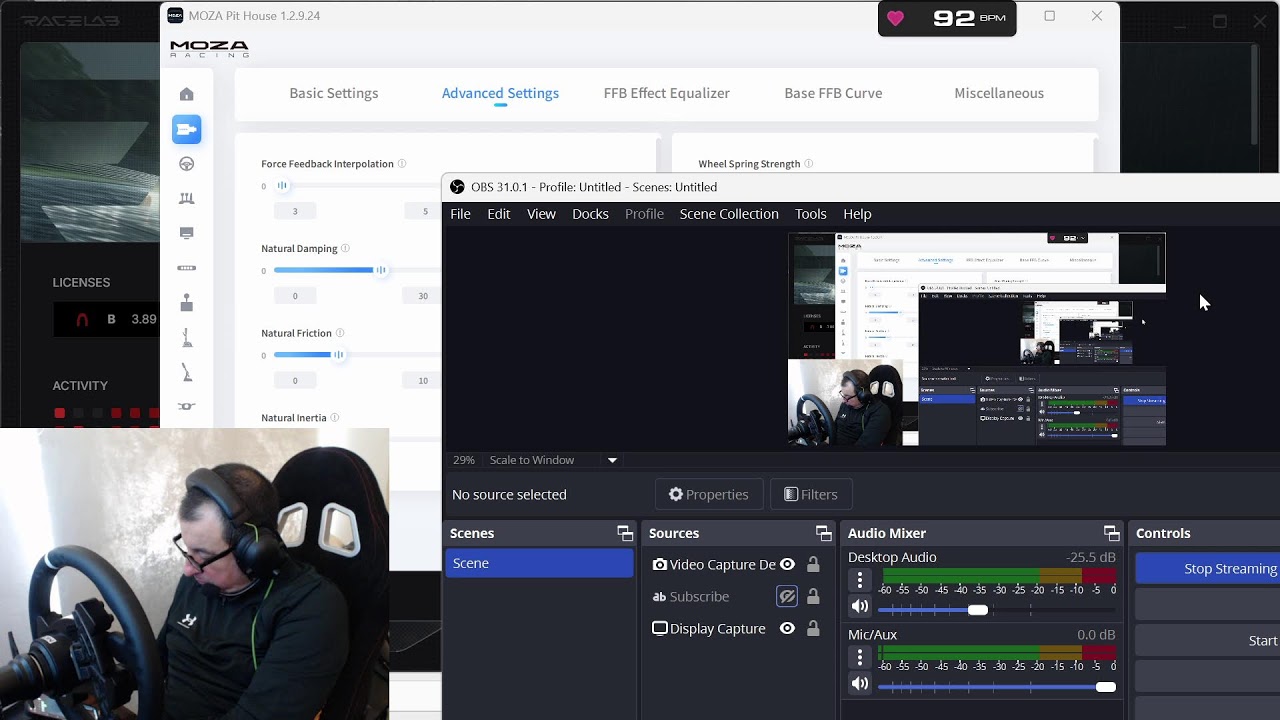
Task: Show the Subscribe text source
Action: [x=787, y=597]
